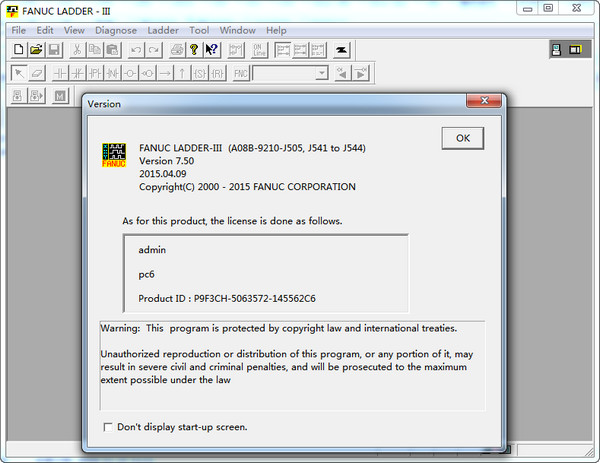
Task: Click the 'pc6' license text
Action: 146,274
